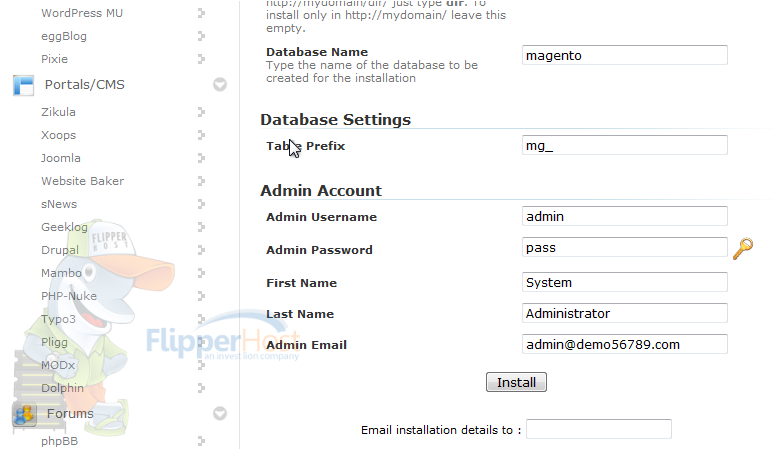Collapse the Portals/CMS category with round arrow
The image size is (776, 450).
click(220, 85)
